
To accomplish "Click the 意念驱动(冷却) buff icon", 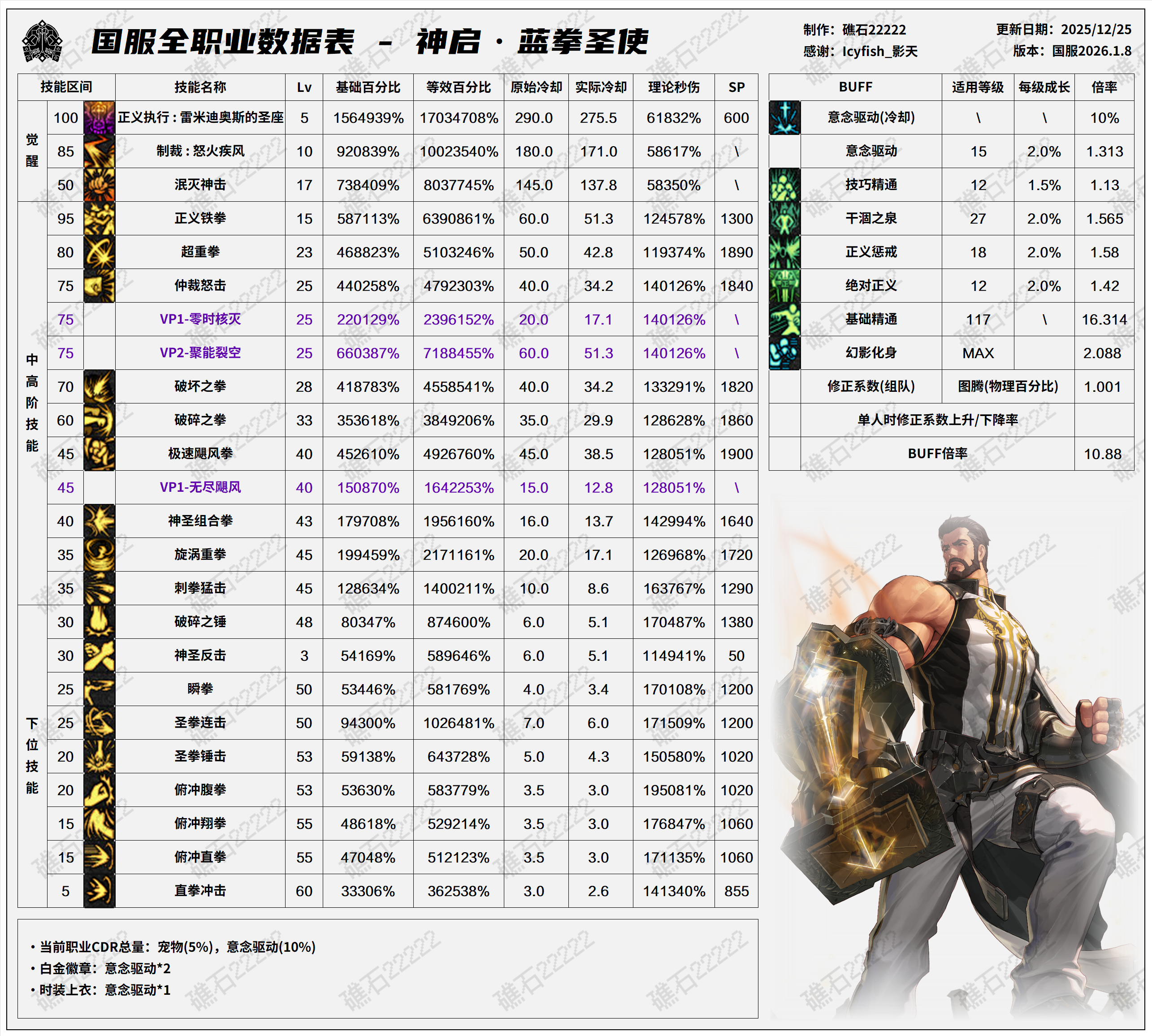I will click(784, 118).
